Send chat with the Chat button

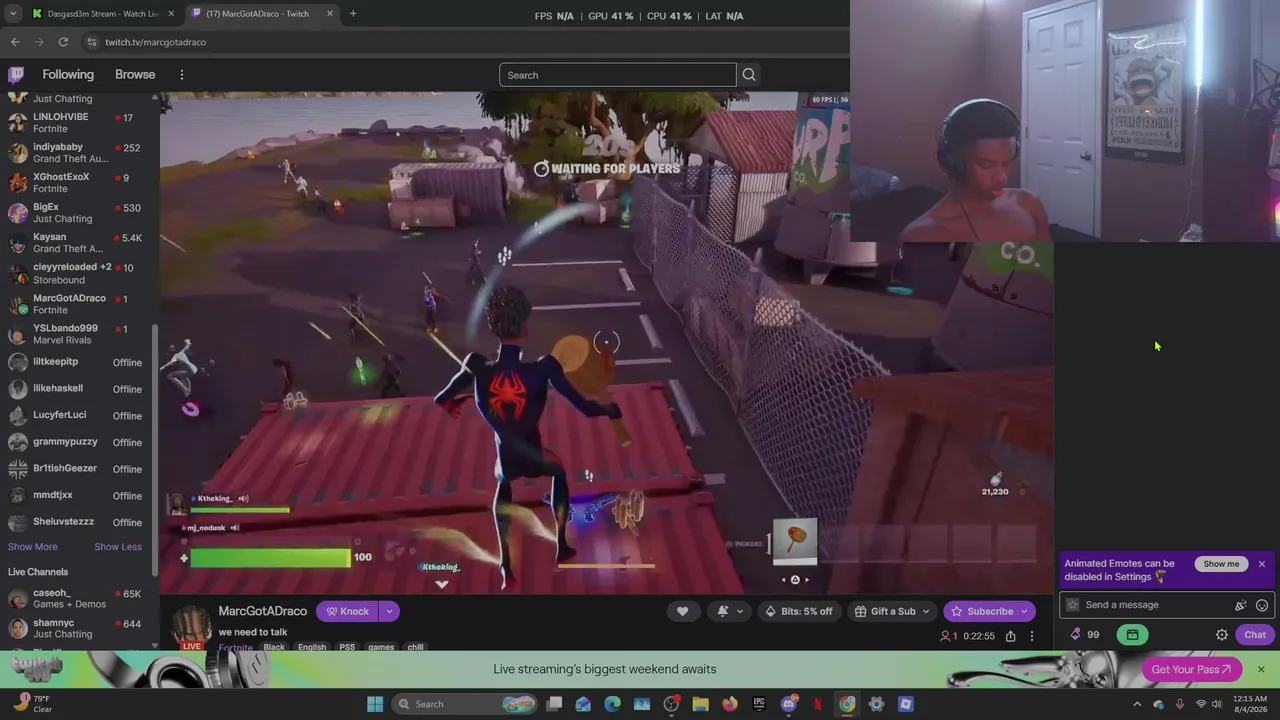[x=1255, y=634]
